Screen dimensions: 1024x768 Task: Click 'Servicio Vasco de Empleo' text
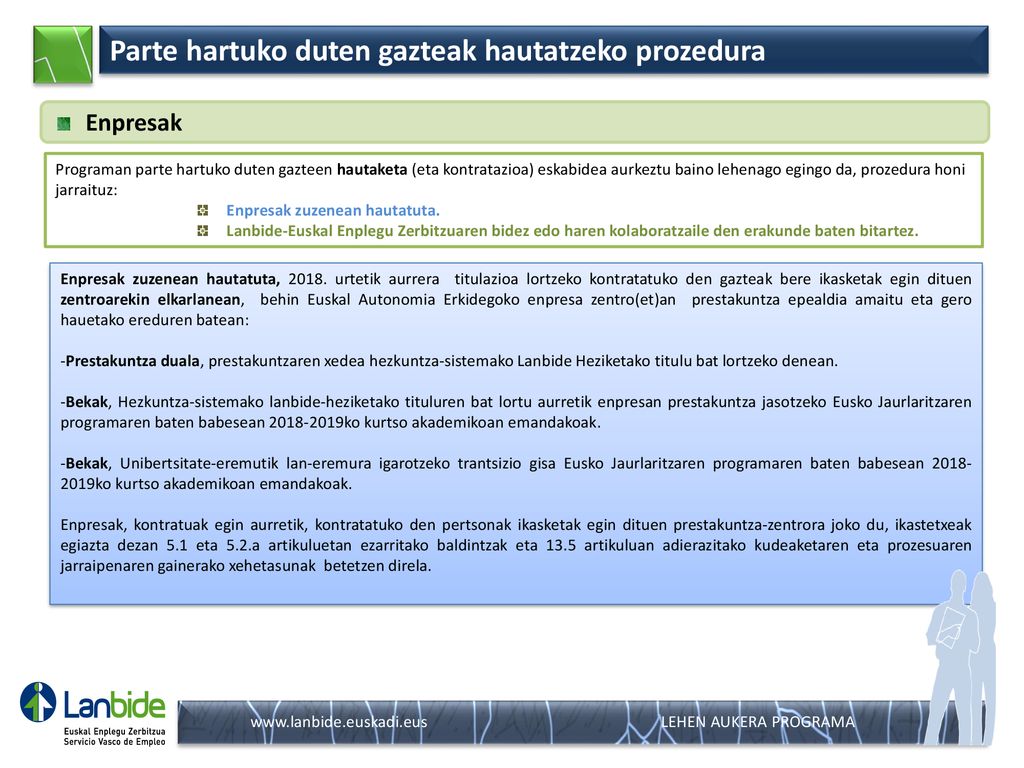pos(114,742)
